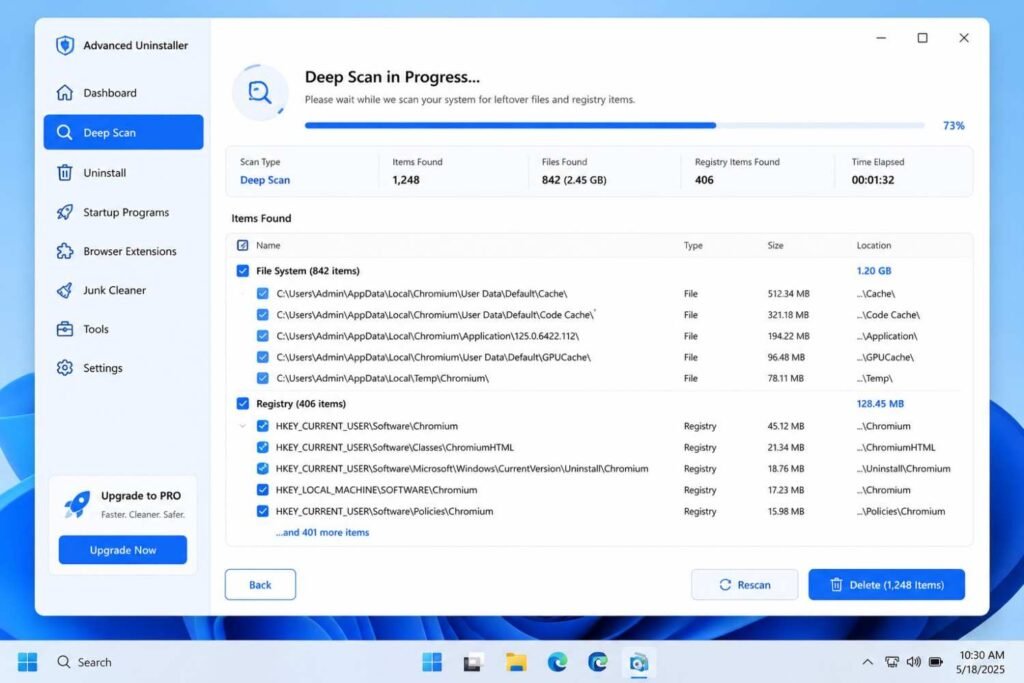Image resolution: width=1024 pixels, height=683 pixels.
Task: Click the 1.20 GB file system total
Action: tap(874, 271)
